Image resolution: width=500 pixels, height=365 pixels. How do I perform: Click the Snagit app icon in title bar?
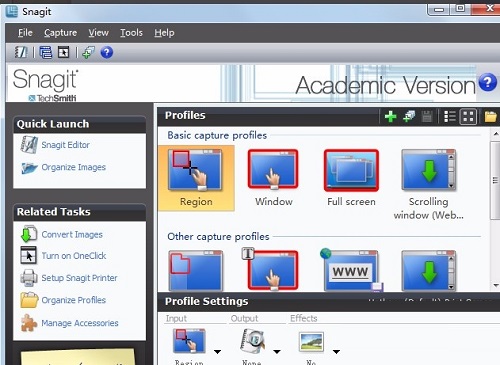pos(12,11)
